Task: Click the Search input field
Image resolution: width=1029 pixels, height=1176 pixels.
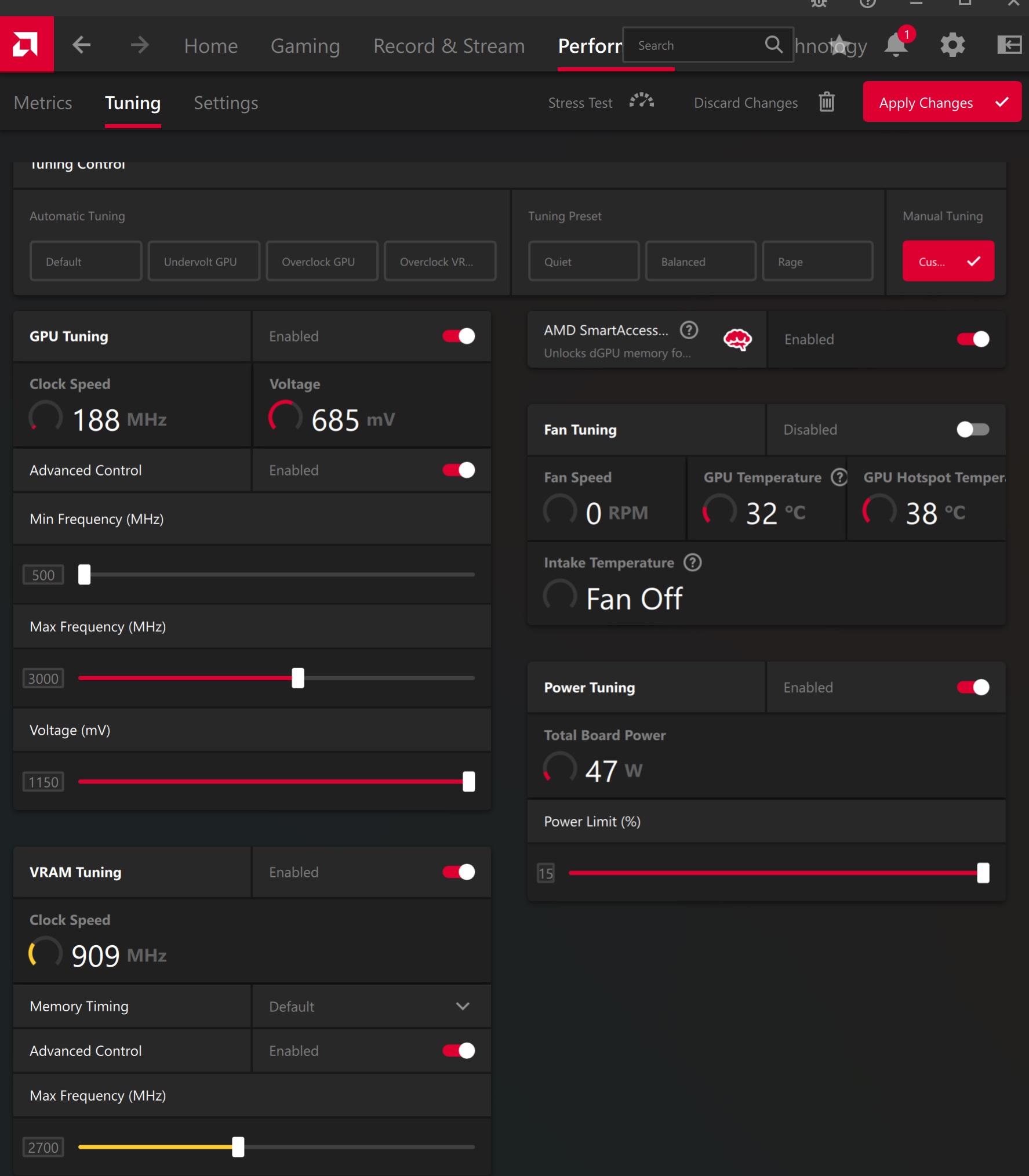Action: (x=708, y=45)
